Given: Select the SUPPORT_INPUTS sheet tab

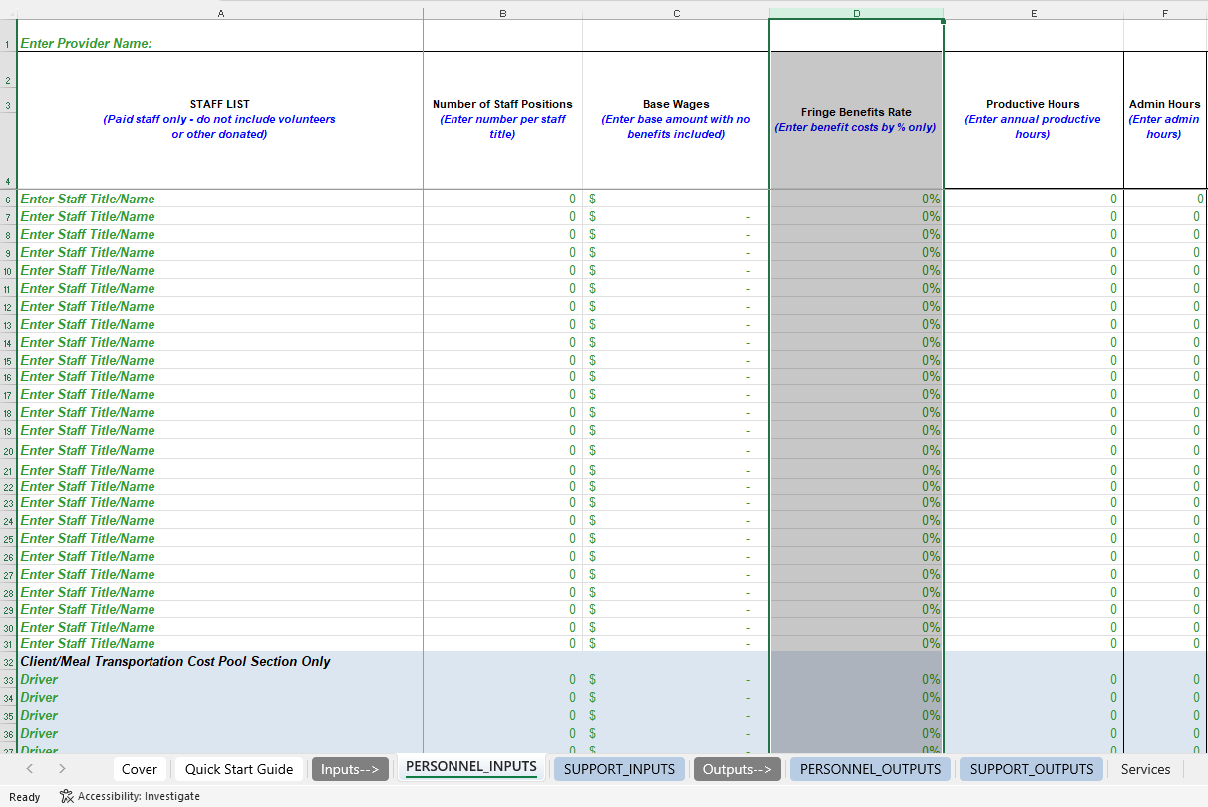Looking at the screenshot, I should click(x=619, y=769).
